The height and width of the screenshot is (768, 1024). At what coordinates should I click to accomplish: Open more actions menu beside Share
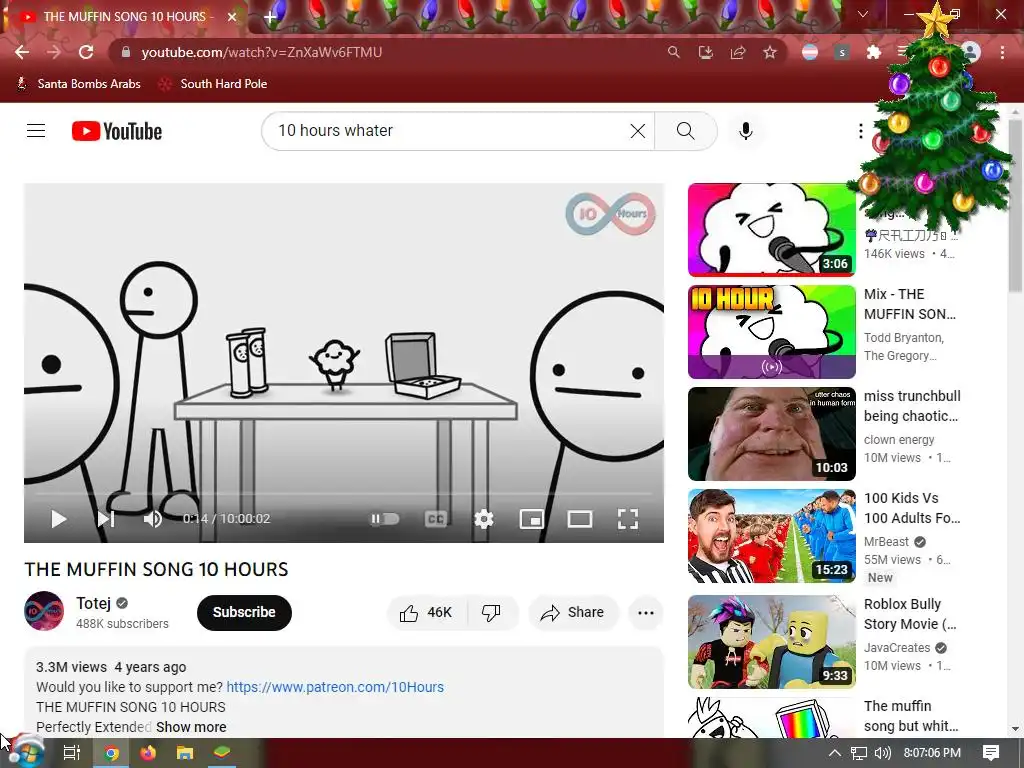pos(646,613)
